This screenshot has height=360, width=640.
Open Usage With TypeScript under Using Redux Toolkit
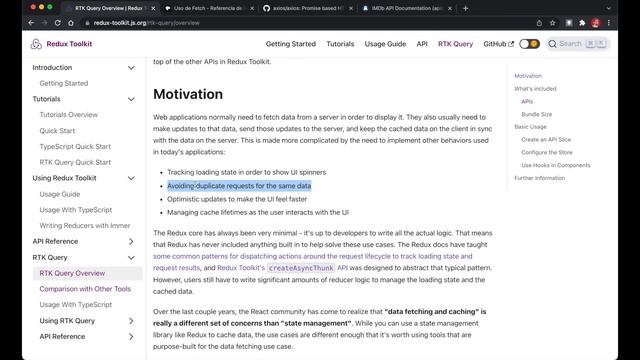[76, 210]
